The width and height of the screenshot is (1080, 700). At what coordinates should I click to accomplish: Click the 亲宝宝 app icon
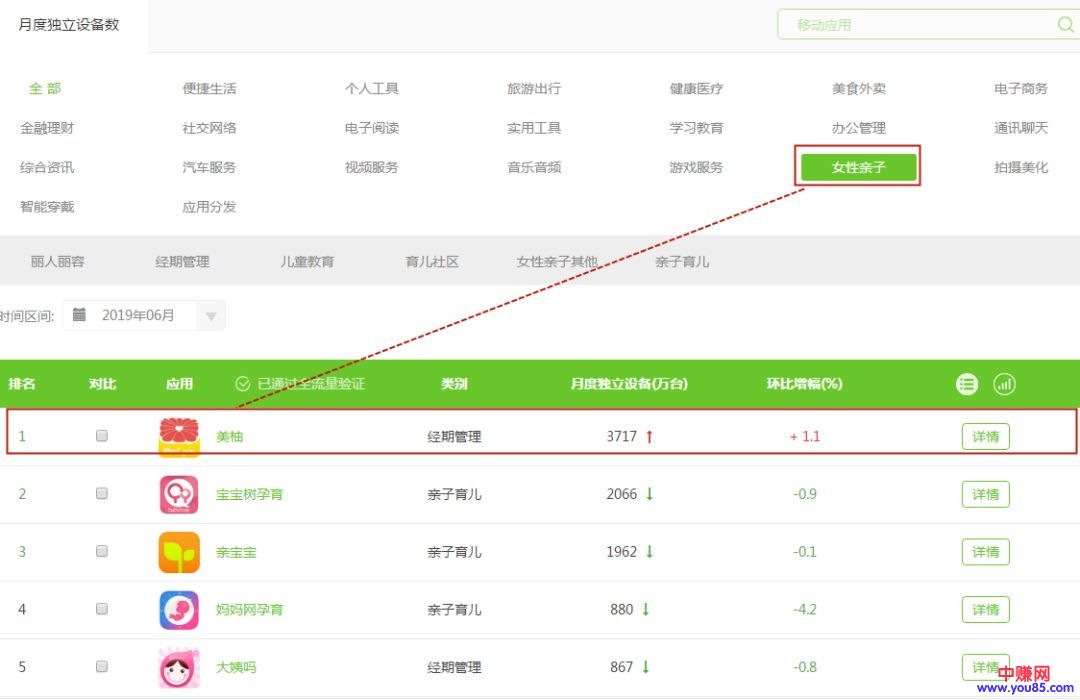(x=179, y=552)
